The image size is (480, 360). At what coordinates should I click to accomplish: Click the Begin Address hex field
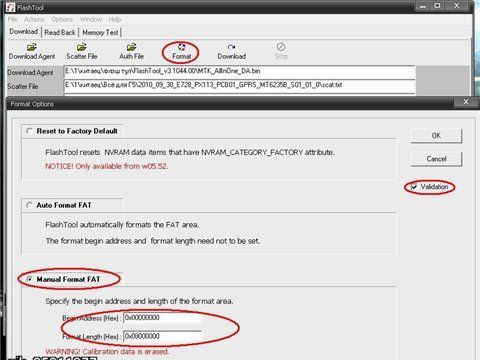(x=162, y=318)
